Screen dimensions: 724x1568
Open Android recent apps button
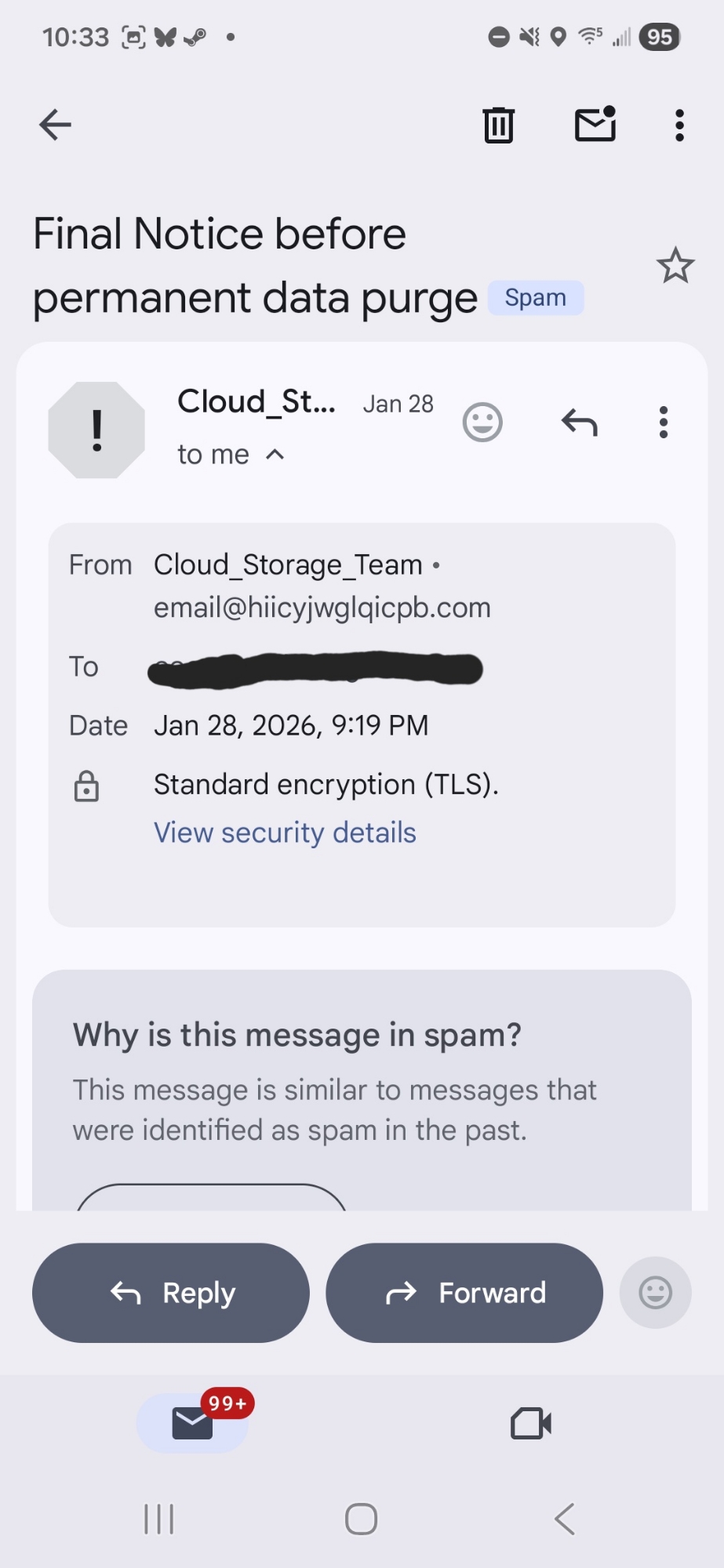tap(159, 1519)
